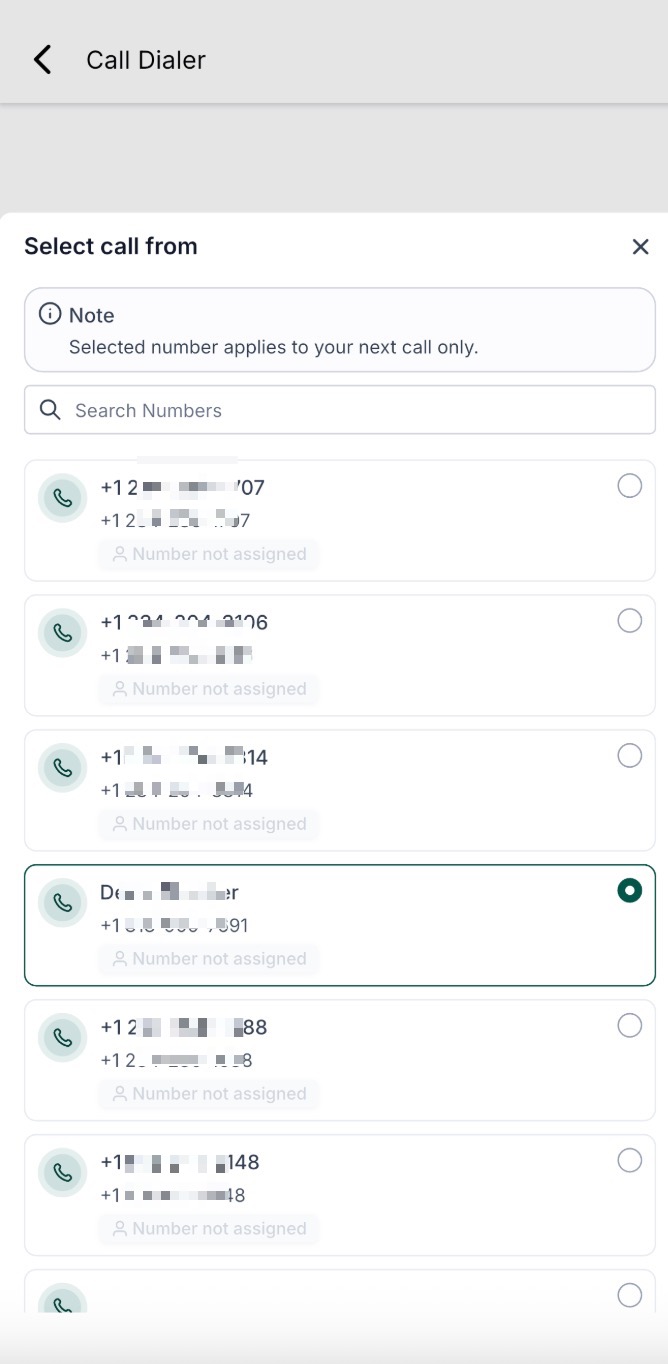Select radio button for number ending 148
This screenshot has height=1364, width=668.
click(x=630, y=1161)
